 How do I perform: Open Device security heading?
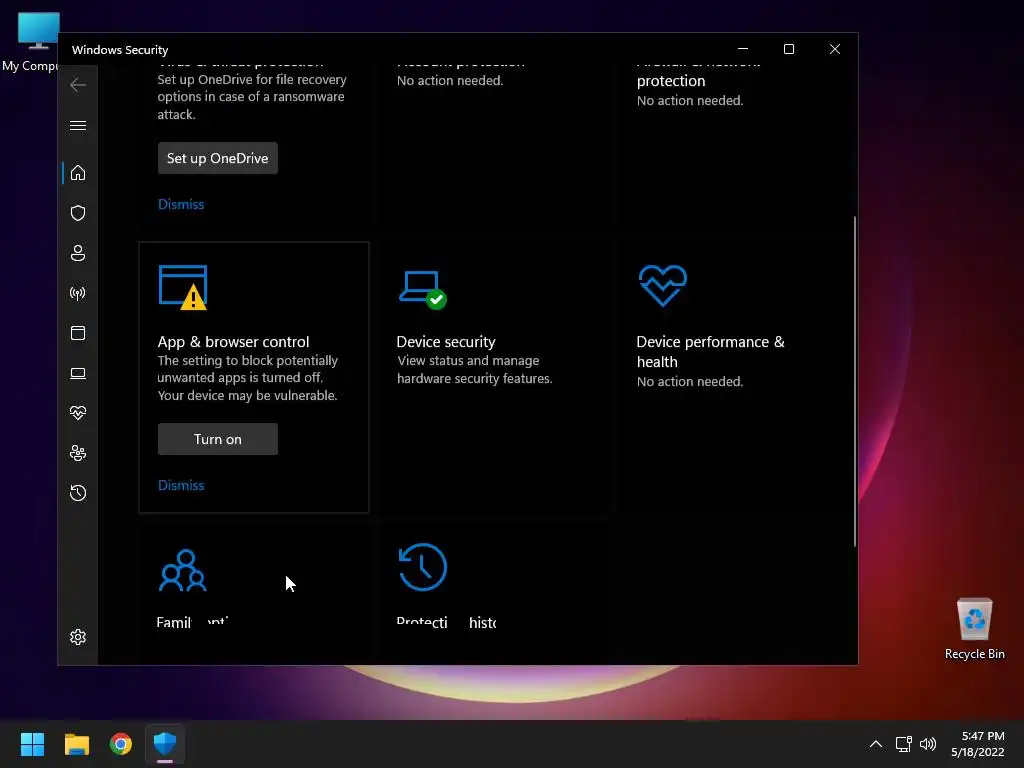point(446,342)
